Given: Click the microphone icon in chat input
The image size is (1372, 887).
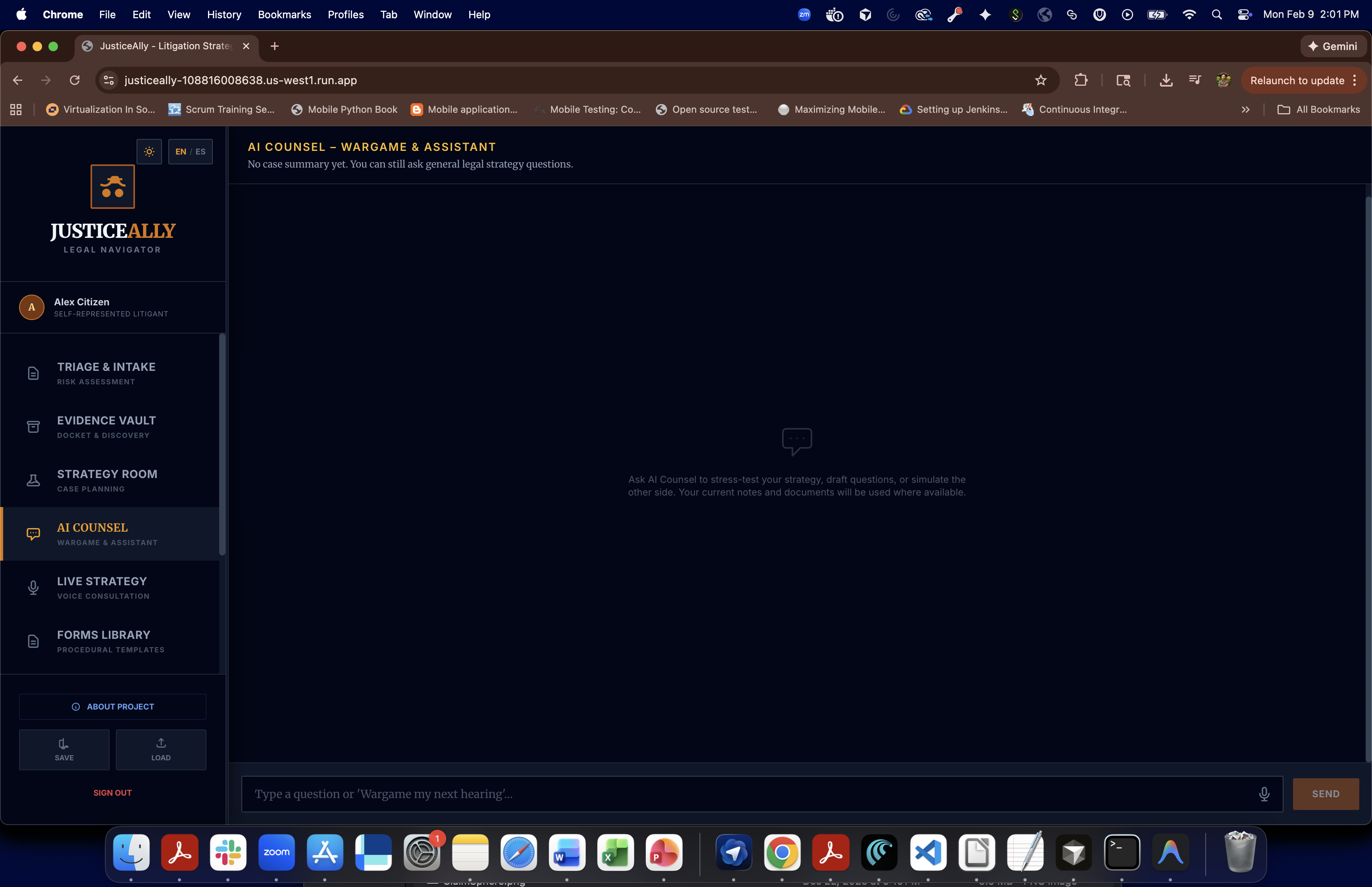Looking at the screenshot, I should (x=1264, y=794).
